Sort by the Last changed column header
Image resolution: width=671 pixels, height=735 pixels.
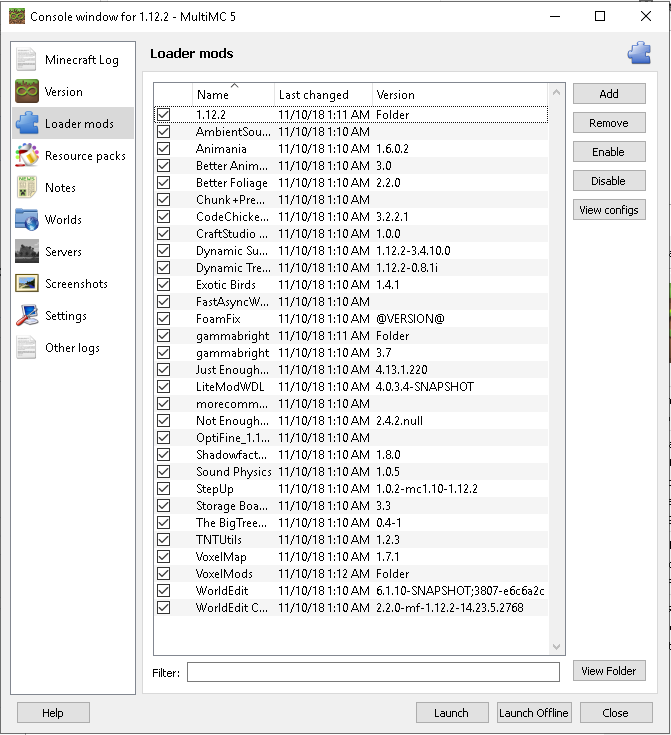323,95
